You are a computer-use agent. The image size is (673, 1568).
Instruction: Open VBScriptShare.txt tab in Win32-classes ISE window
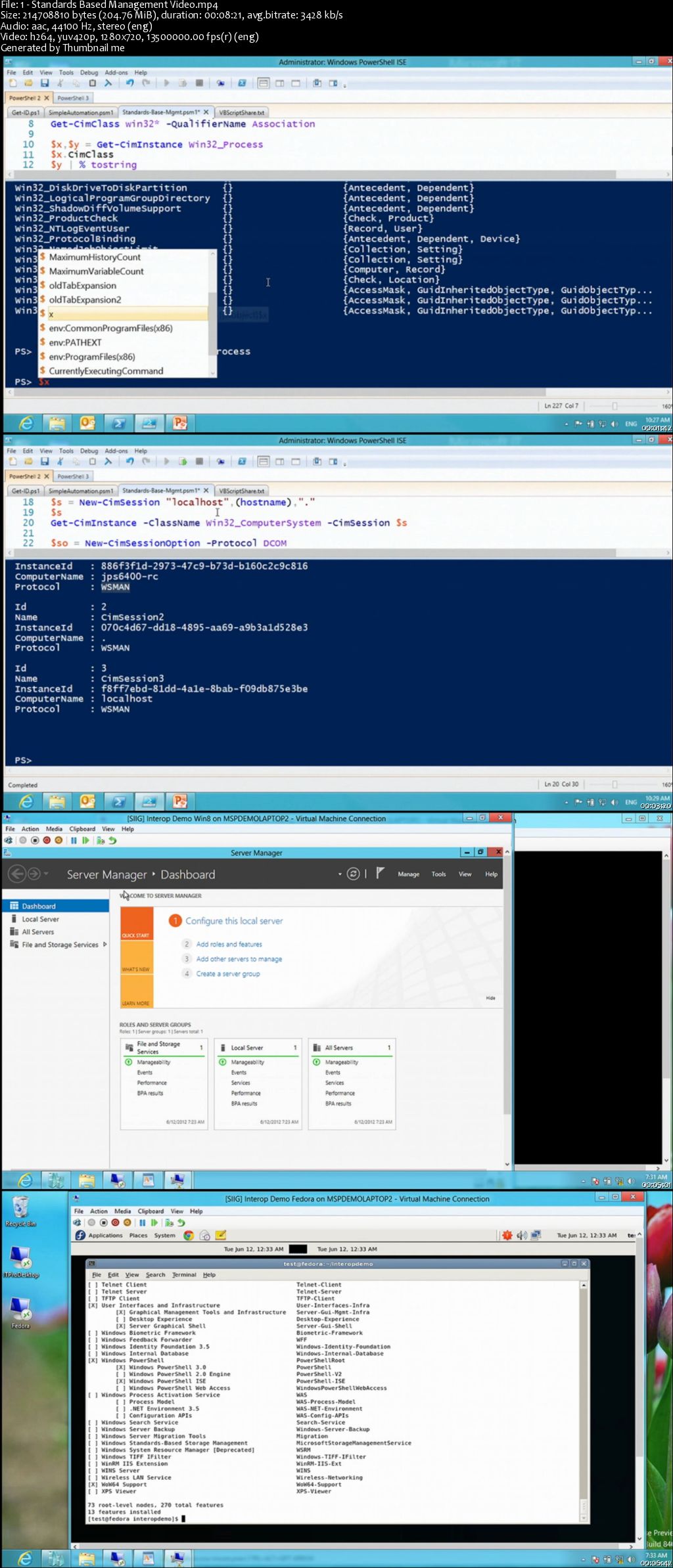[241, 112]
